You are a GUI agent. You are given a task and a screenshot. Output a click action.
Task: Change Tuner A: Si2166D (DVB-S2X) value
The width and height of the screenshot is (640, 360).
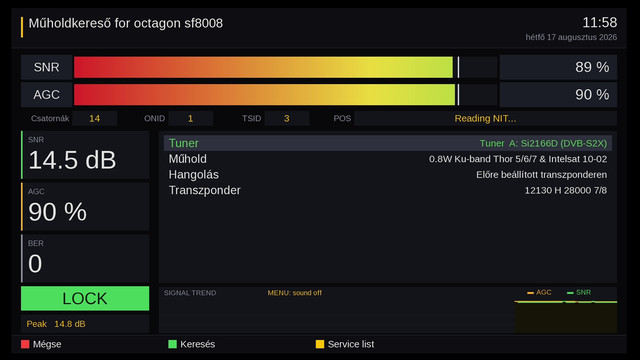[x=543, y=143]
